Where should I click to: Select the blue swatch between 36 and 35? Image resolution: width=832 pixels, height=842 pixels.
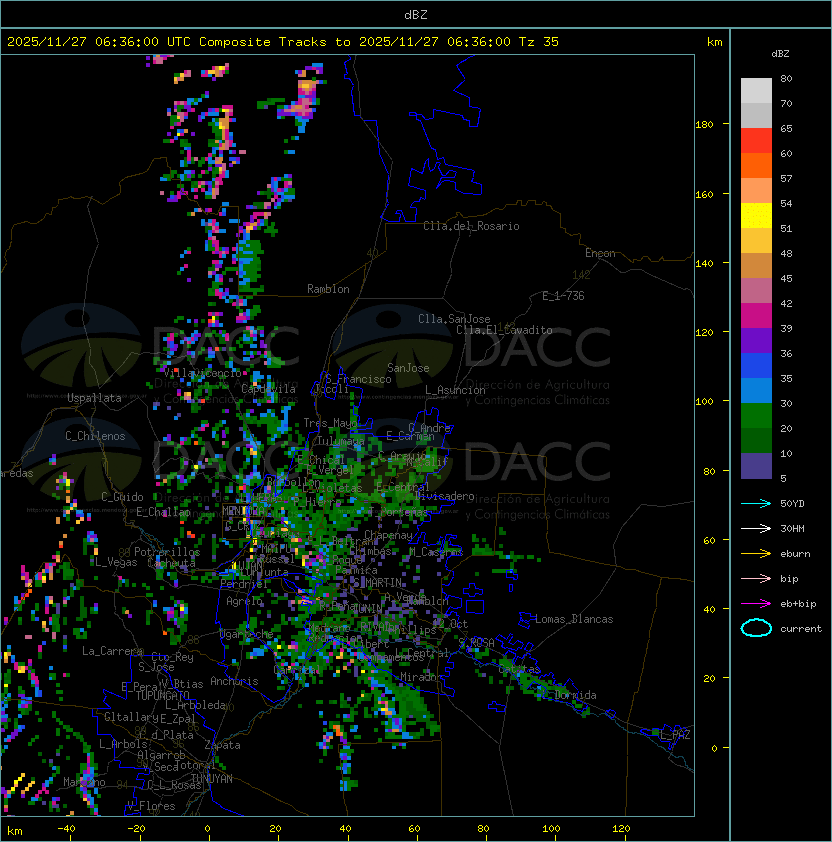[756, 366]
